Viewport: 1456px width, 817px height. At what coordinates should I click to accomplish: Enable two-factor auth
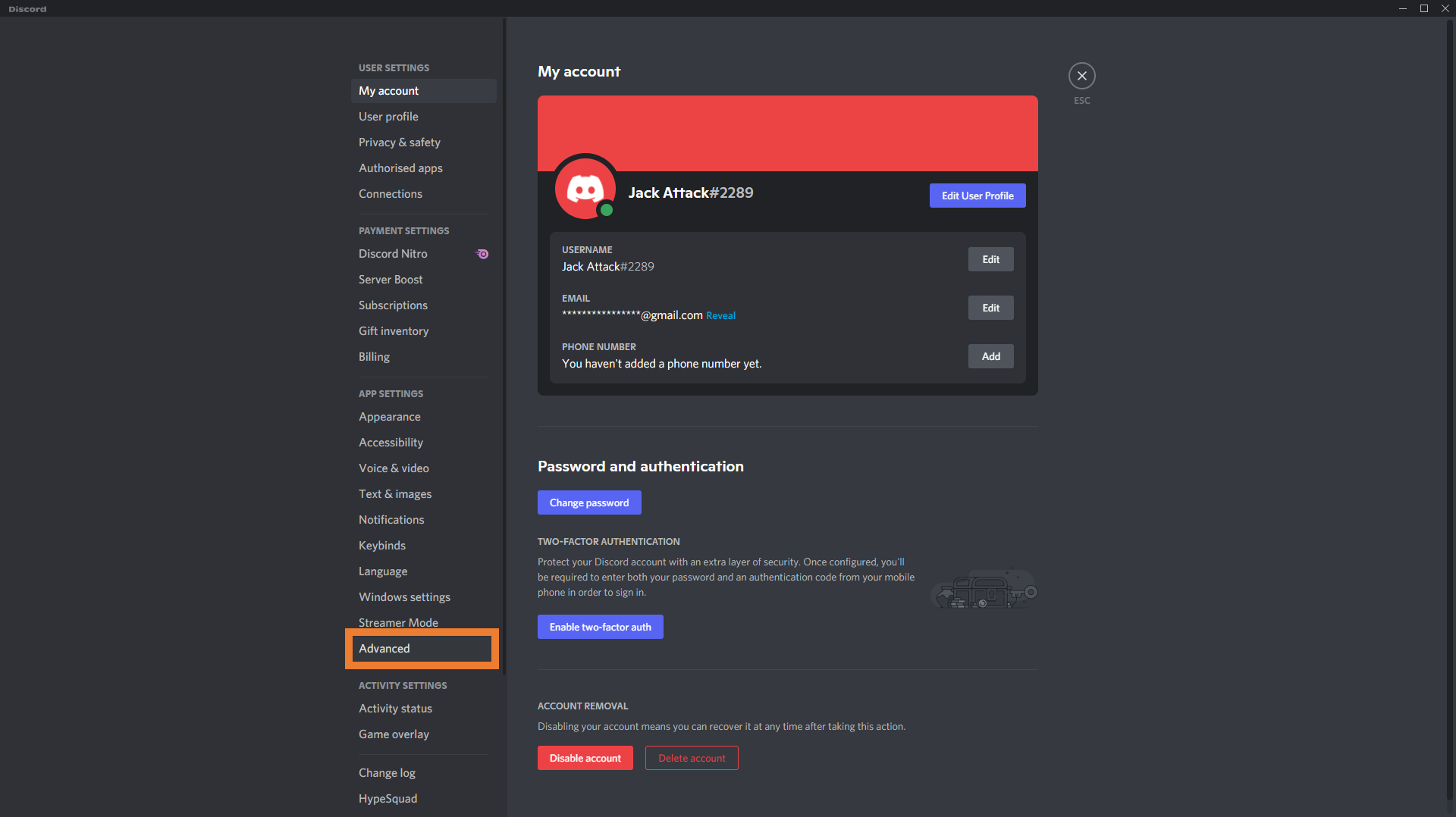click(600, 627)
